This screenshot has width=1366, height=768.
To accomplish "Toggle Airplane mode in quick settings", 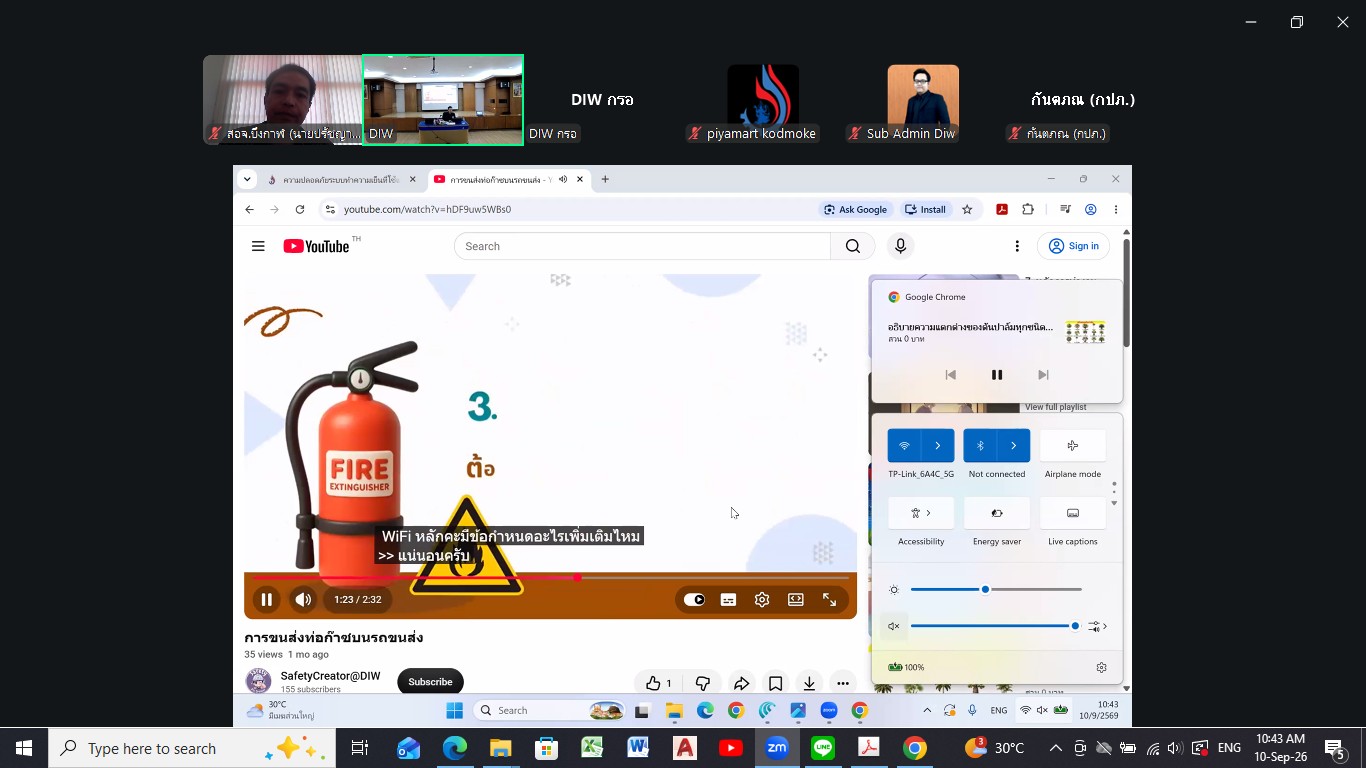I will coord(1073,446).
